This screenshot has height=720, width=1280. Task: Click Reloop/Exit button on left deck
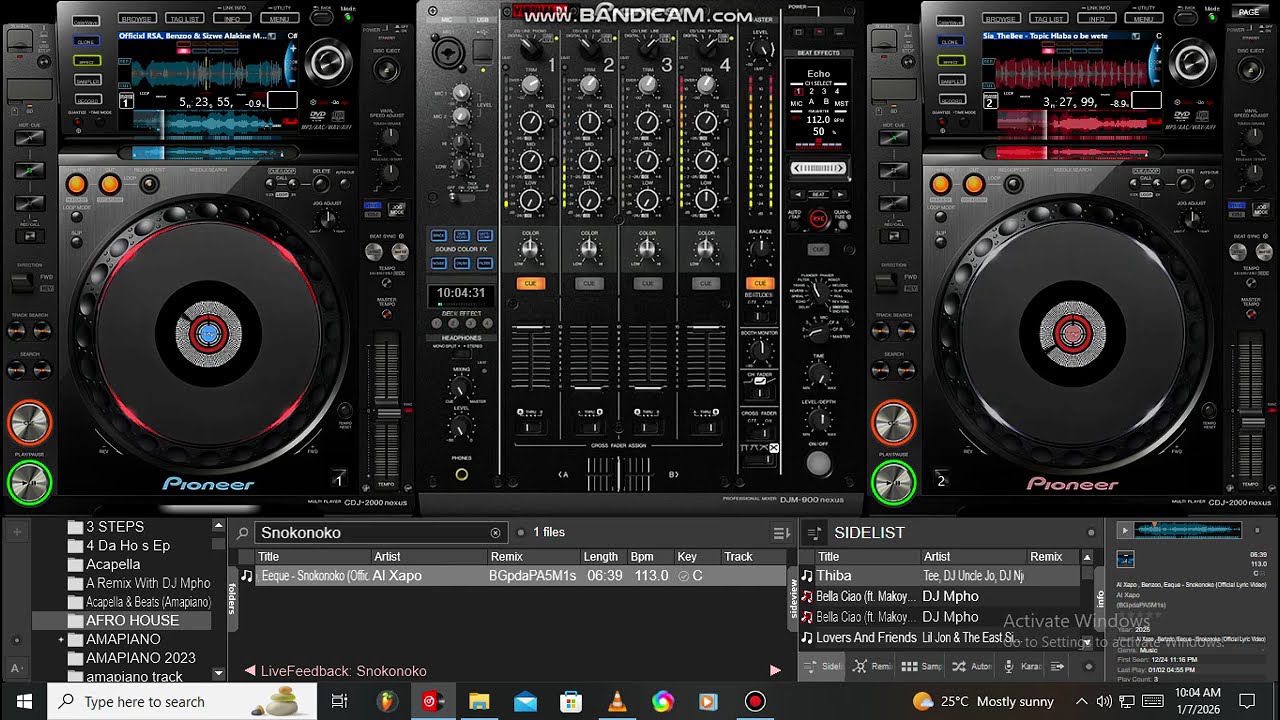click(148, 184)
